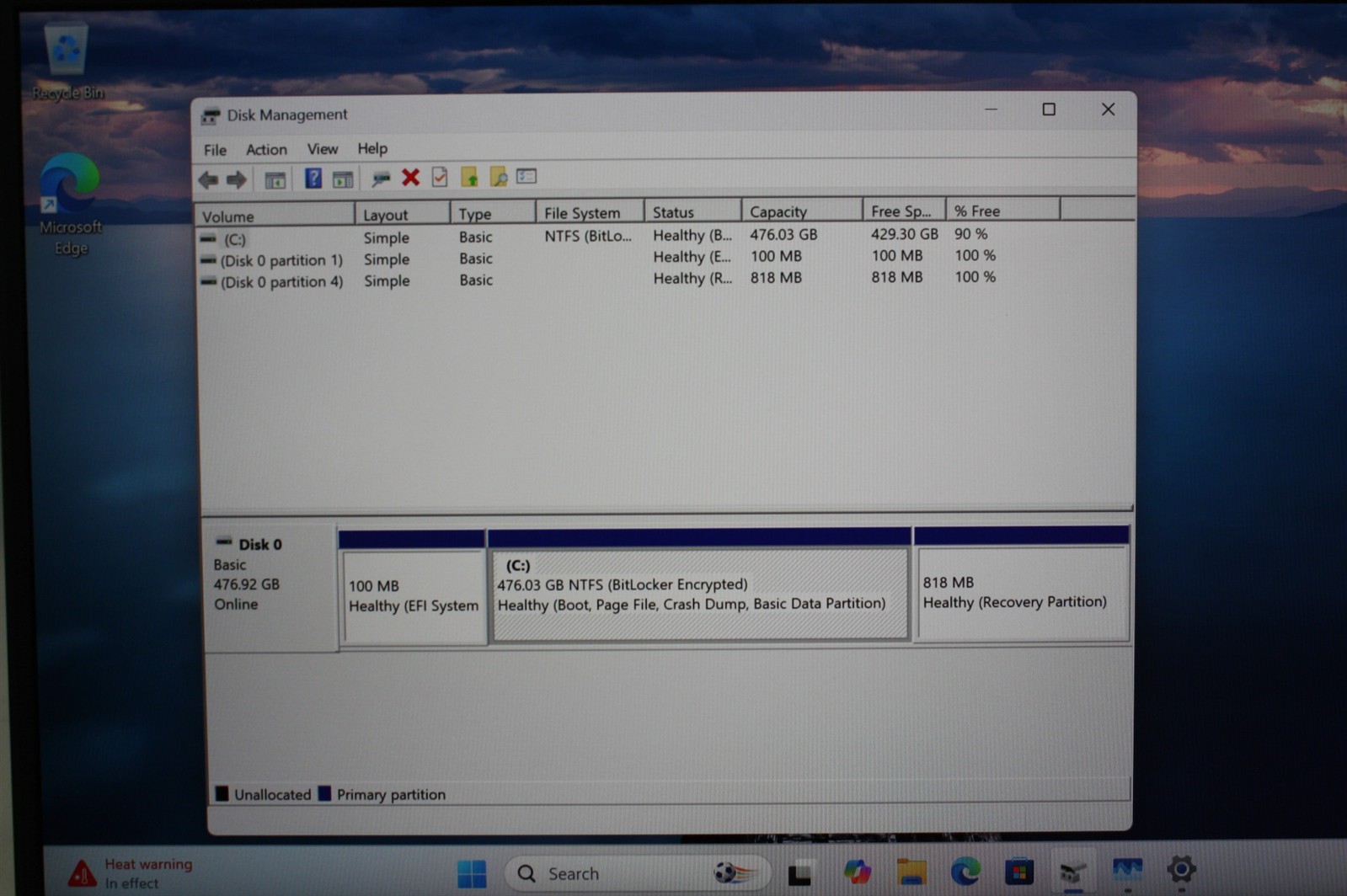Open Microsoft Store from the taskbar
The image size is (1347, 896).
pos(1018,871)
